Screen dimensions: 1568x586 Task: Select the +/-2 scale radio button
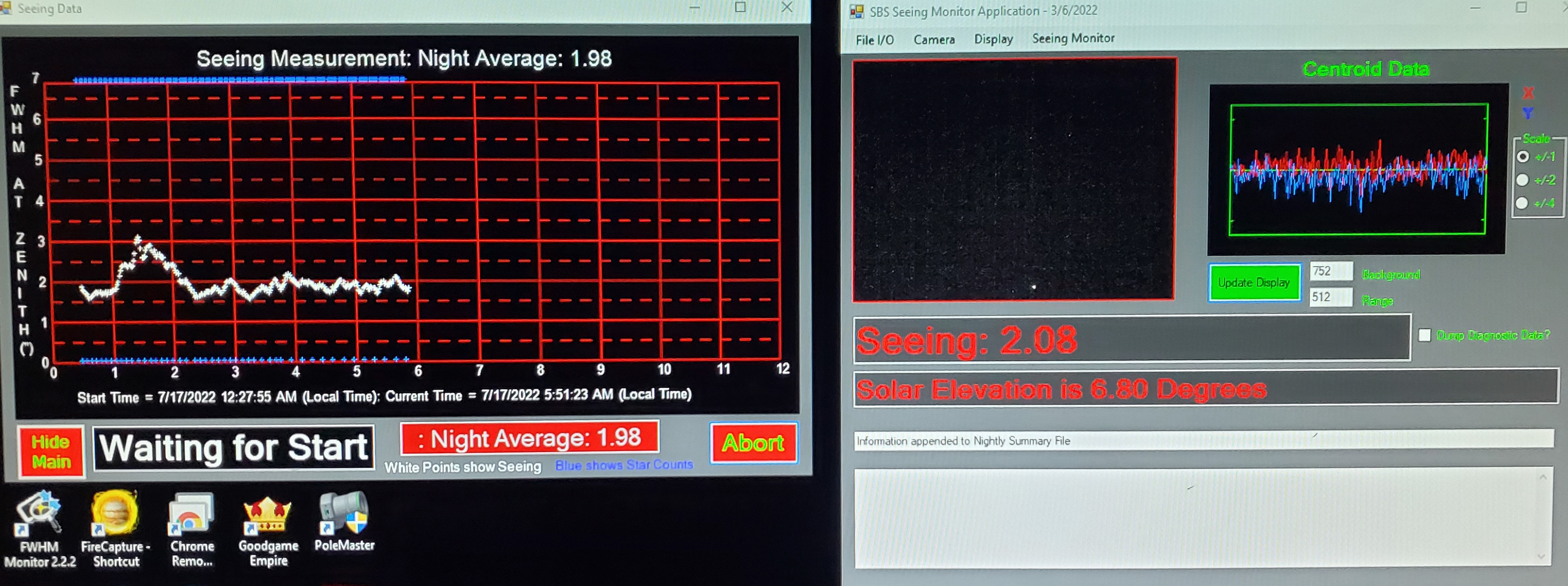[x=1523, y=181]
